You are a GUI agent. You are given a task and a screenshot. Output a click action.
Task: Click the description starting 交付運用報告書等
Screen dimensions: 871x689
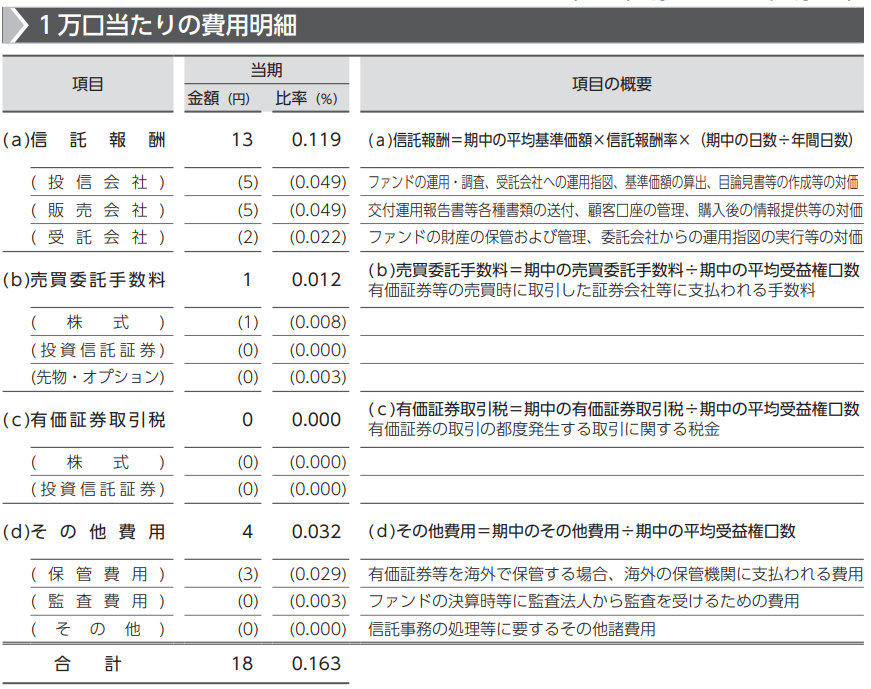pos(615,210)
